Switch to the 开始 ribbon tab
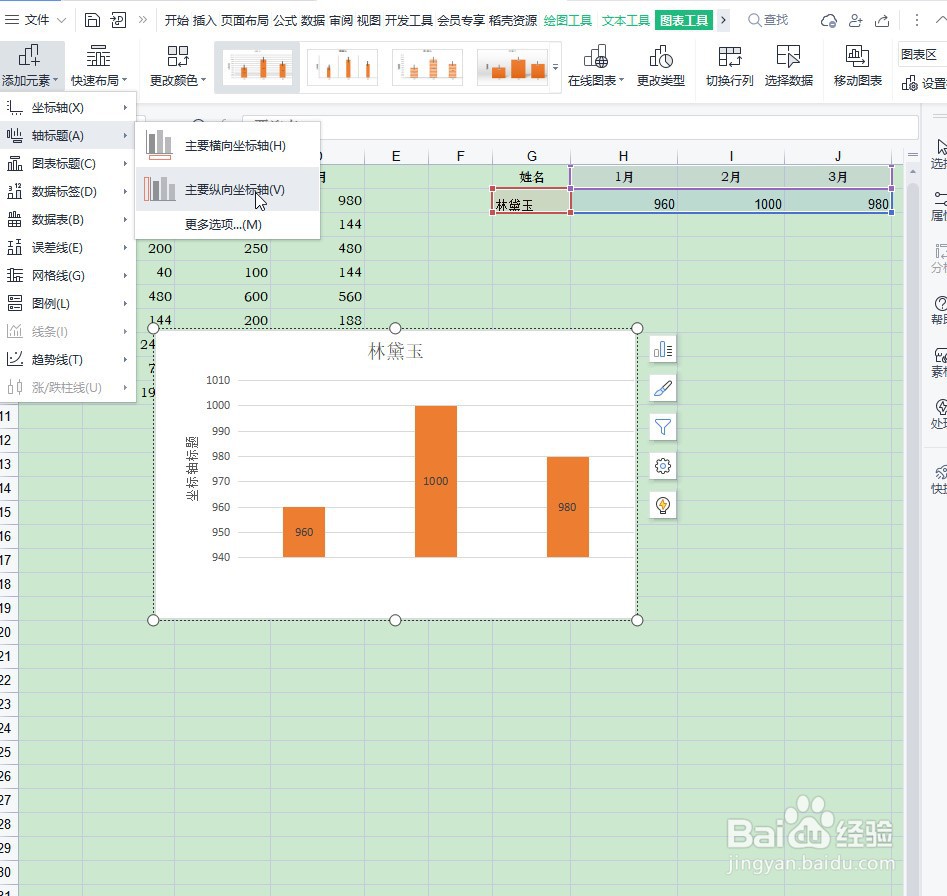This screenshot has height=896, width=947. pyautogui.click(x=176, y=21)
